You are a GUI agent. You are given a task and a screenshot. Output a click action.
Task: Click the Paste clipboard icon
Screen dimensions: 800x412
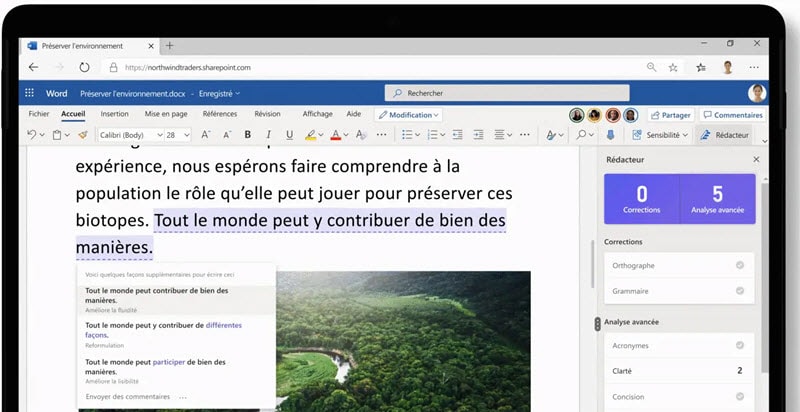pyautogui.click(x=57, y=135)
